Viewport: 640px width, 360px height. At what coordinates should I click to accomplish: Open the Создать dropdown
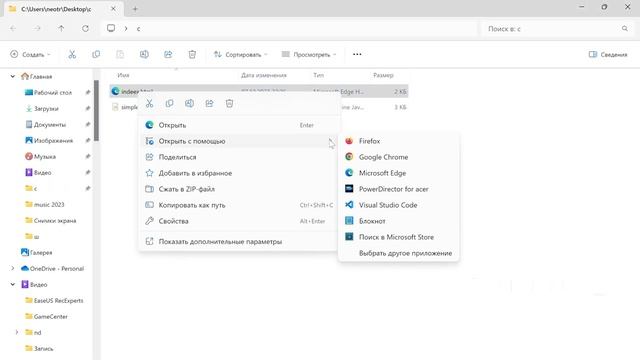click(30, 54)
